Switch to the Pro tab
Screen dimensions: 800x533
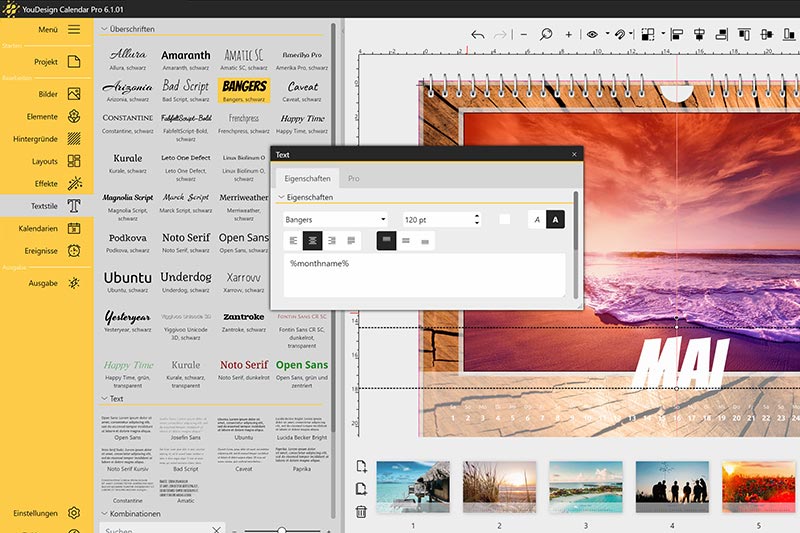(353, 178)
